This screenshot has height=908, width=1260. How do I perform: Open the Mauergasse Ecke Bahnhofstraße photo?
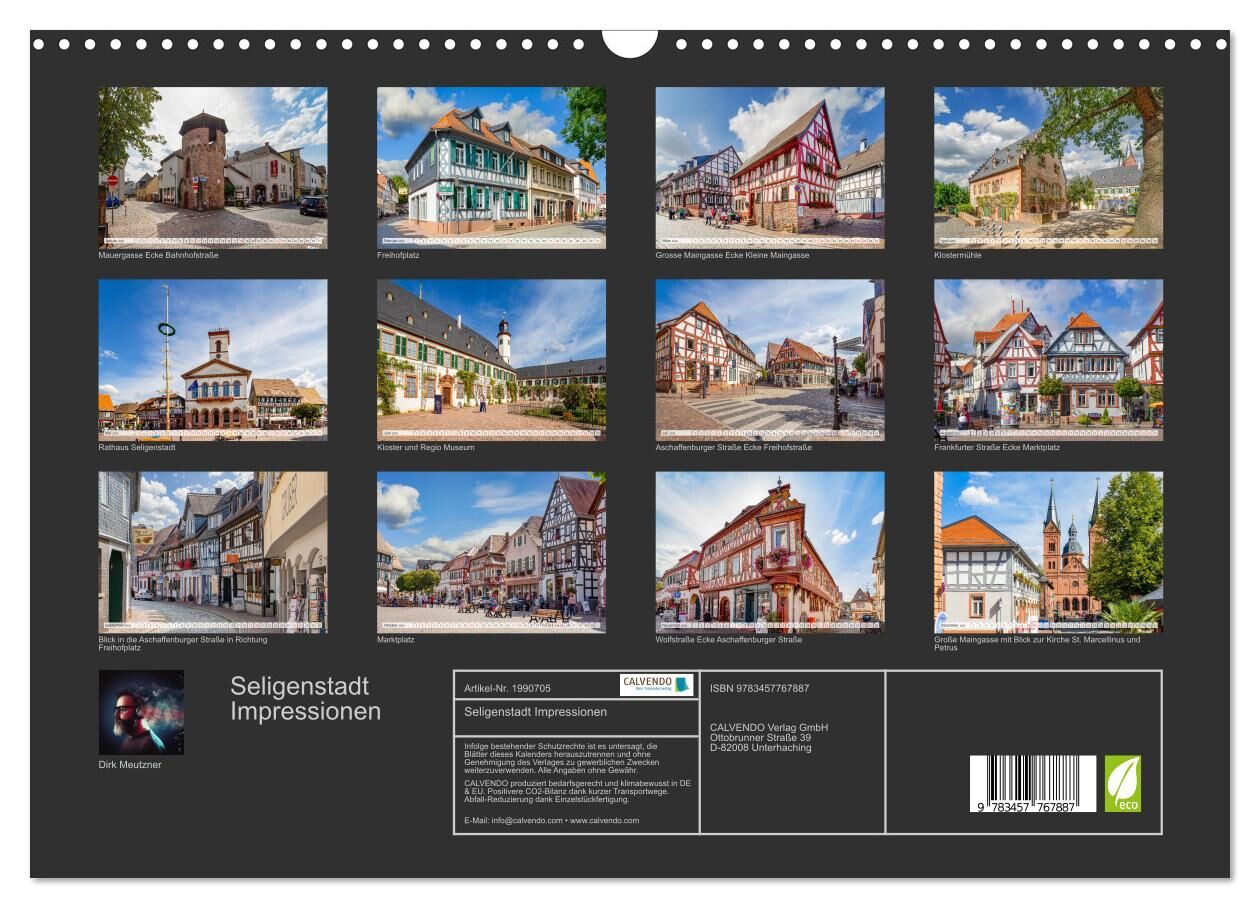[212, 167]
